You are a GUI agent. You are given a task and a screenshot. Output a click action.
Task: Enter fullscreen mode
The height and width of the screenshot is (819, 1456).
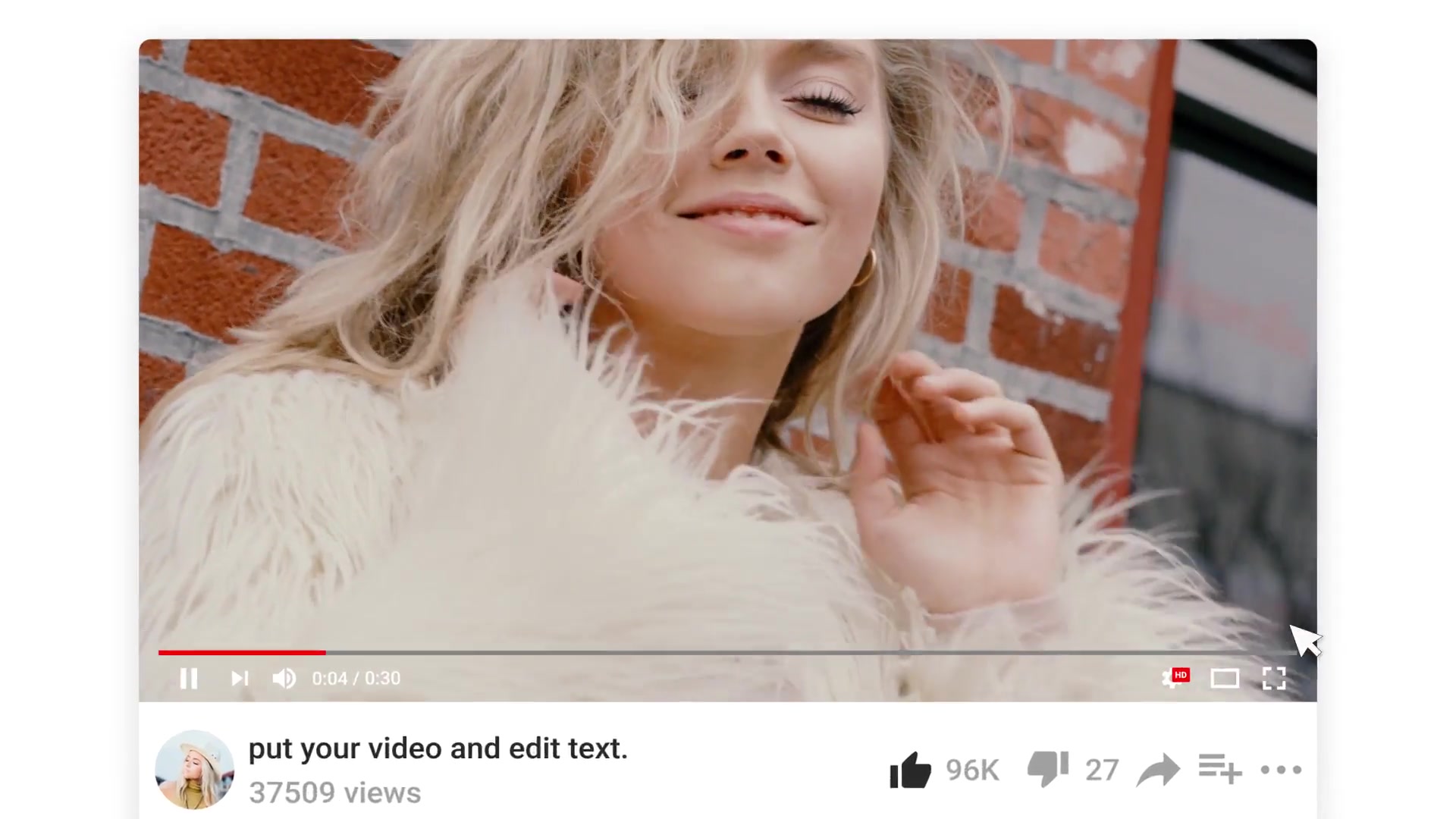(1274, 678)
